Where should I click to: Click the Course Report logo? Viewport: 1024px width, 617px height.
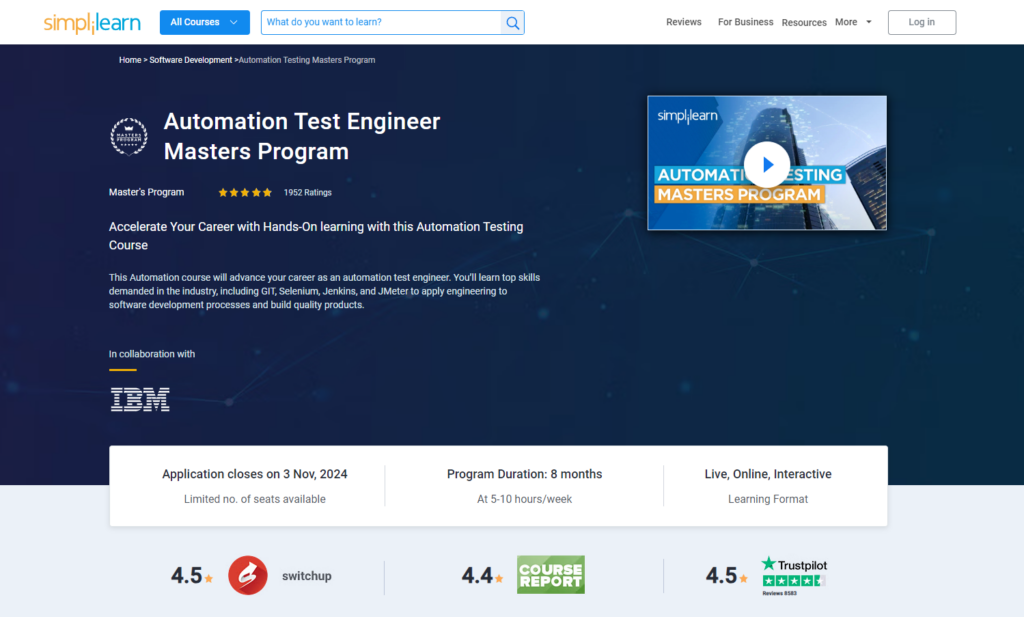click(x=551, y=575)
